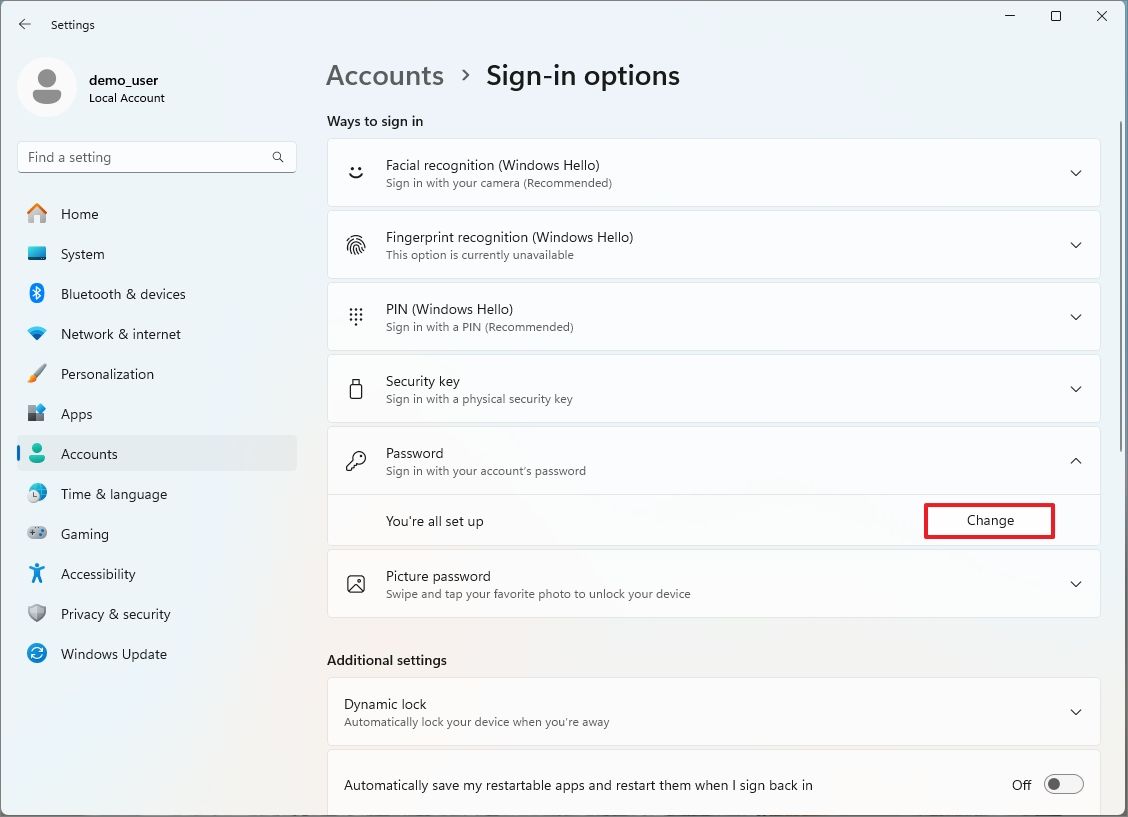This screenshot has width=1128, height=817.
Task: Select the Network & internet icon
Action: (x=37, y=334)
